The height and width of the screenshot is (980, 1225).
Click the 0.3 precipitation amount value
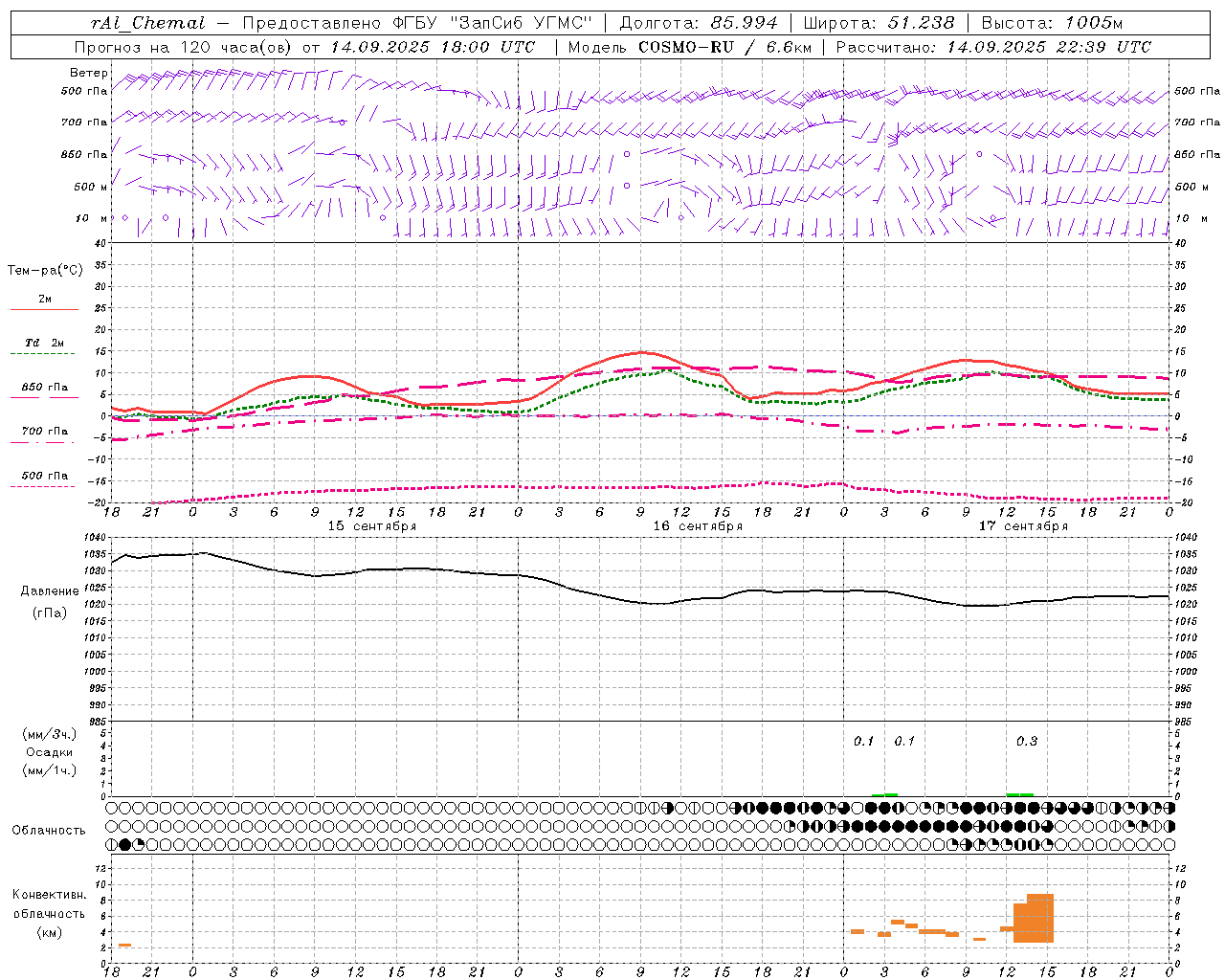pyautogui.click(x=1027, y=741)
